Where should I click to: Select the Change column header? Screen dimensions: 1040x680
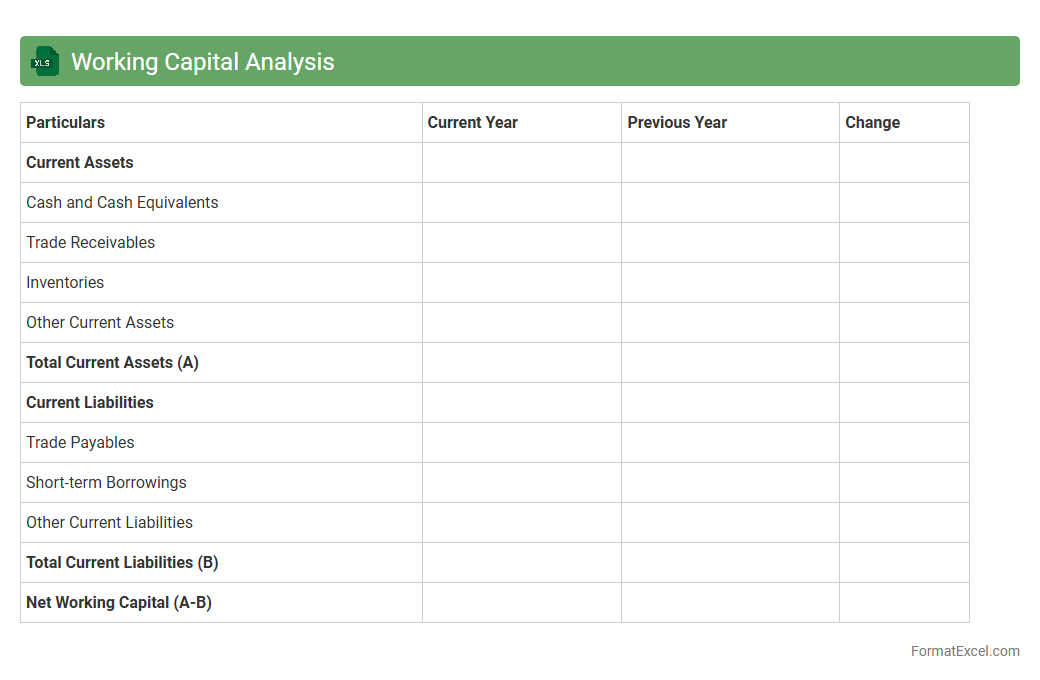coord(872,123)
